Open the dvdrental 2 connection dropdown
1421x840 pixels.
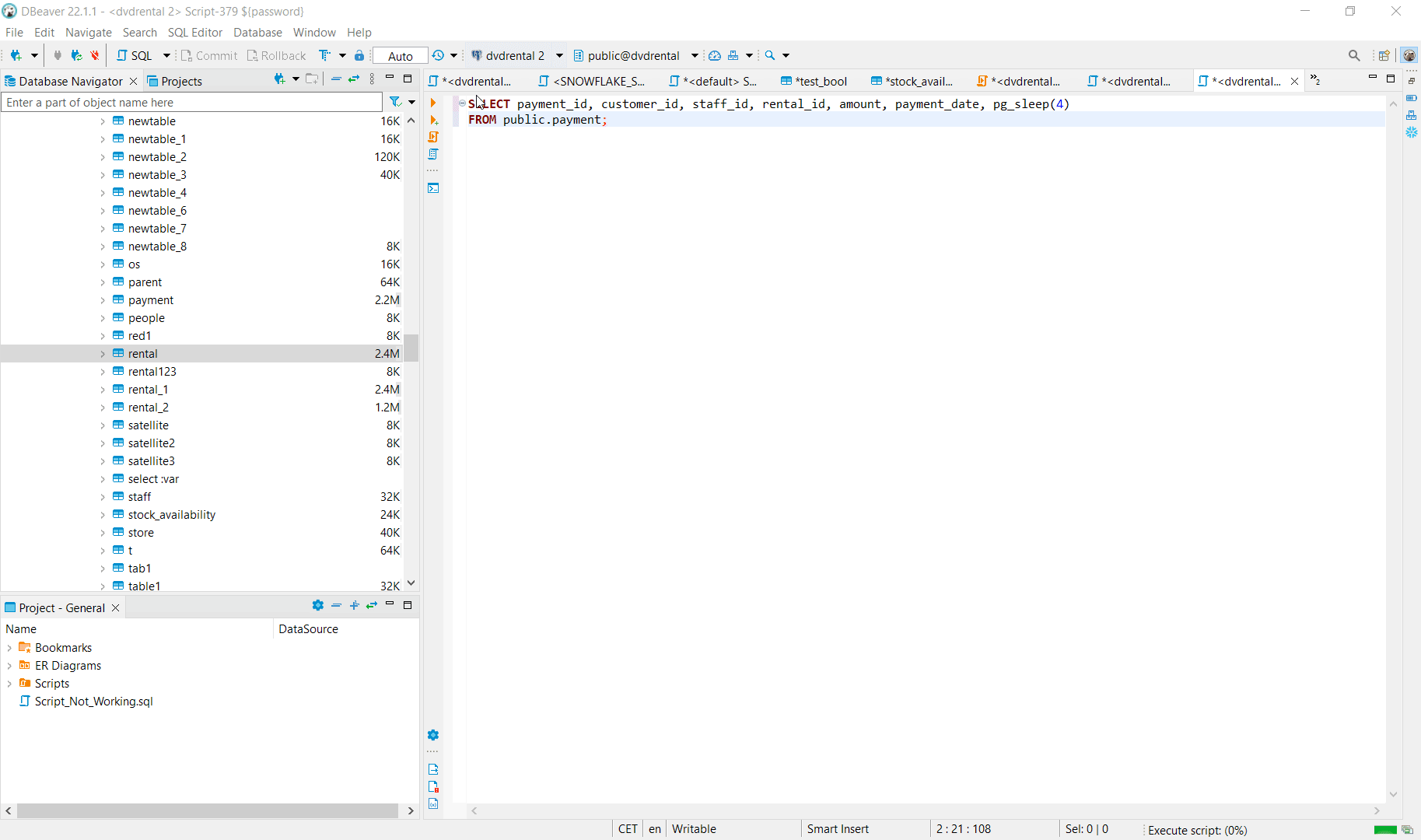tap(559, 55)
